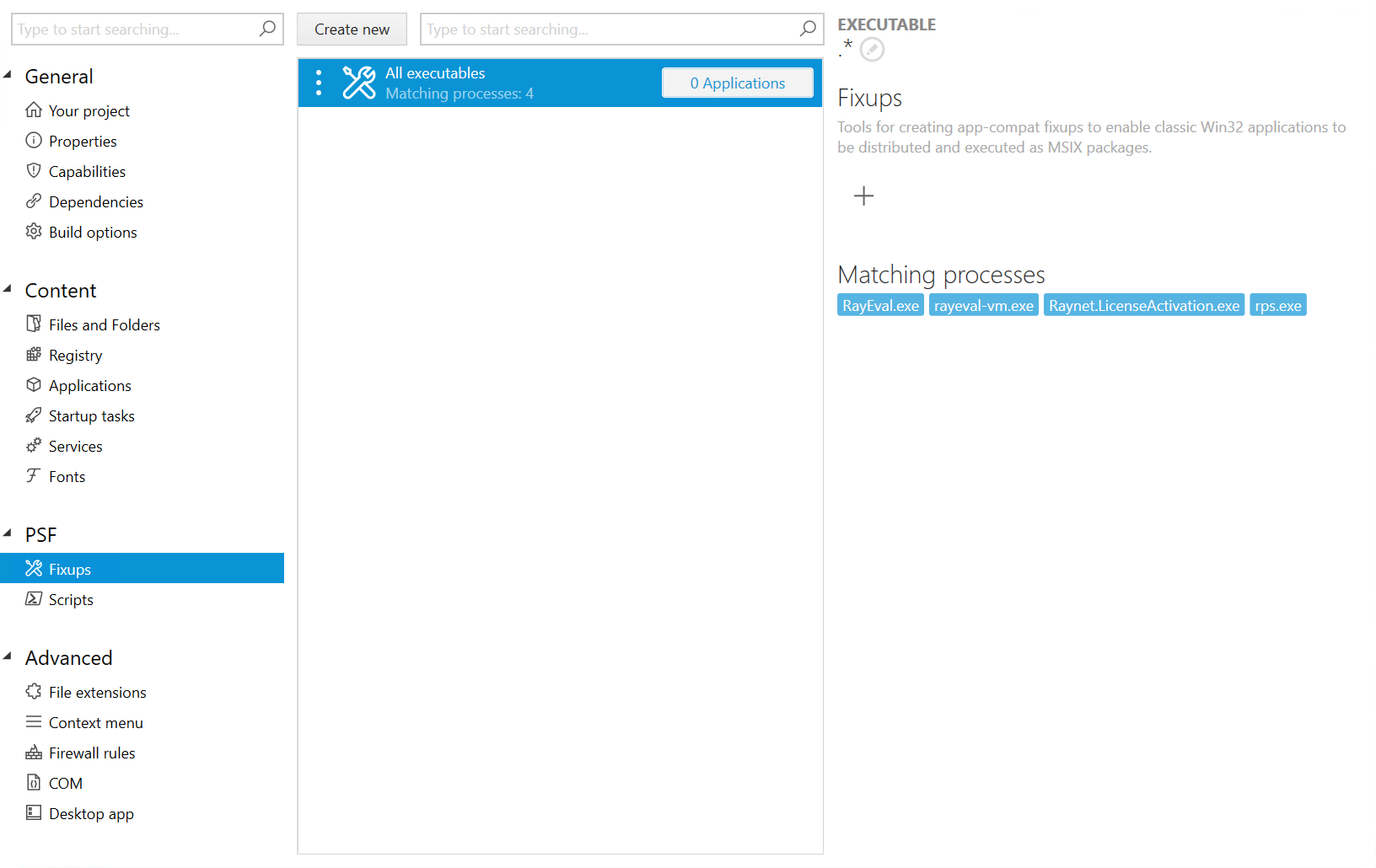
Task: Click the Create new button
Action: [352, 29]
